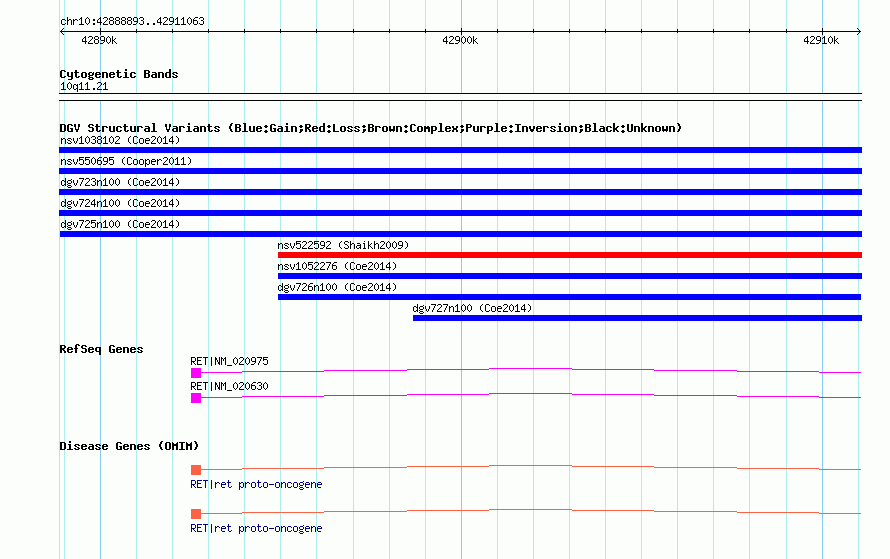The height and width of the screenshot is (559, 890).
Task: Click the 42910k ruler tick label
Action: (821, 40)
